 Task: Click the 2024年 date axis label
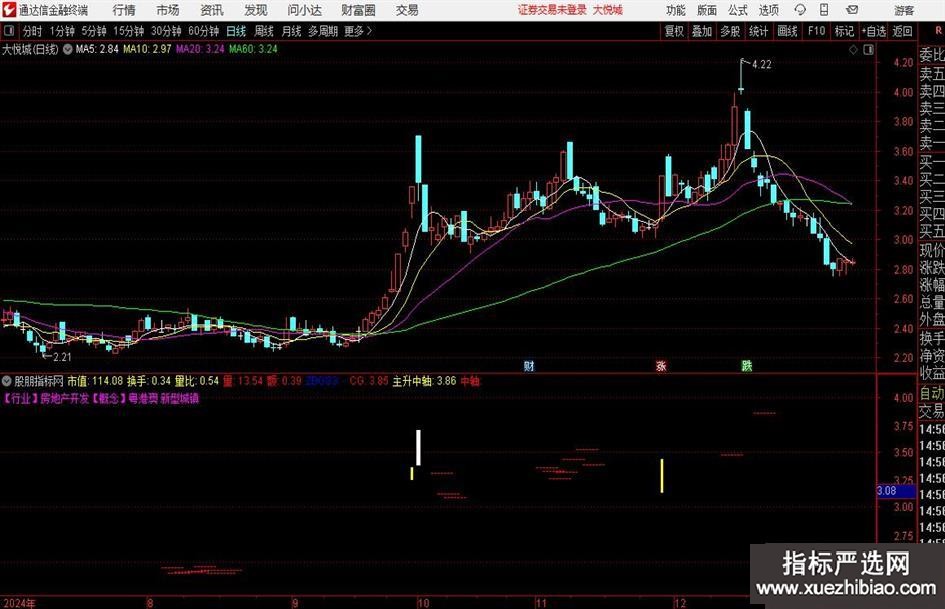click(x=19, y=603)
